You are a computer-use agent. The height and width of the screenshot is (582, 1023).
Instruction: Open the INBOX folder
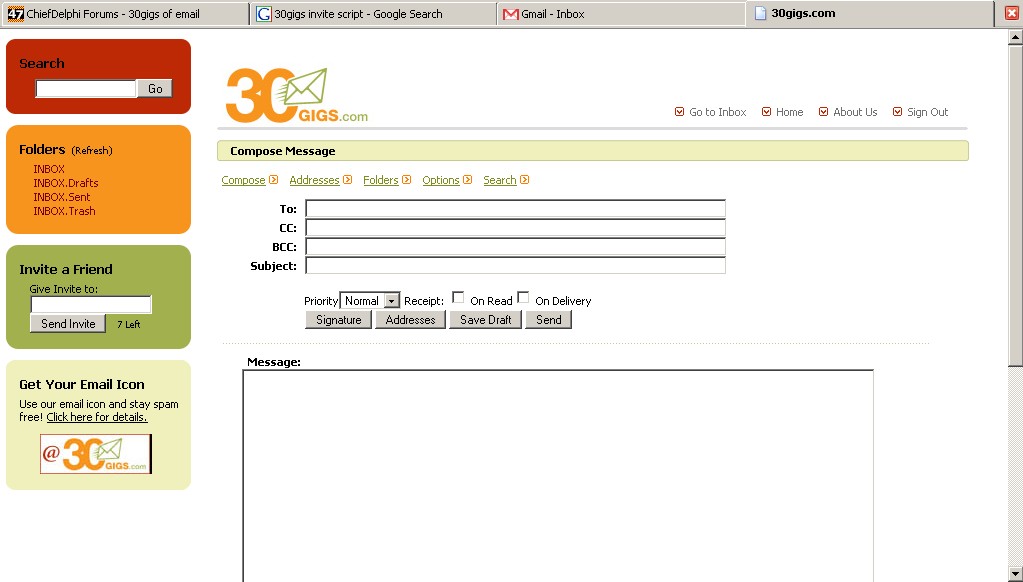point(49,169)
